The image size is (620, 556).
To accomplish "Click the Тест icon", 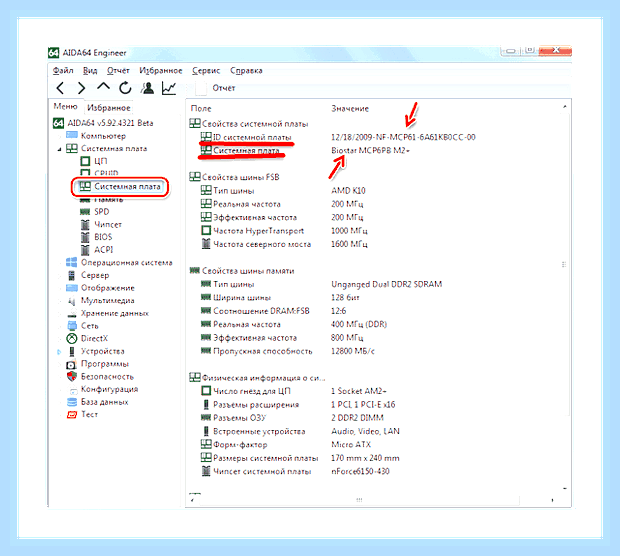I will click(x=72, y=414).
